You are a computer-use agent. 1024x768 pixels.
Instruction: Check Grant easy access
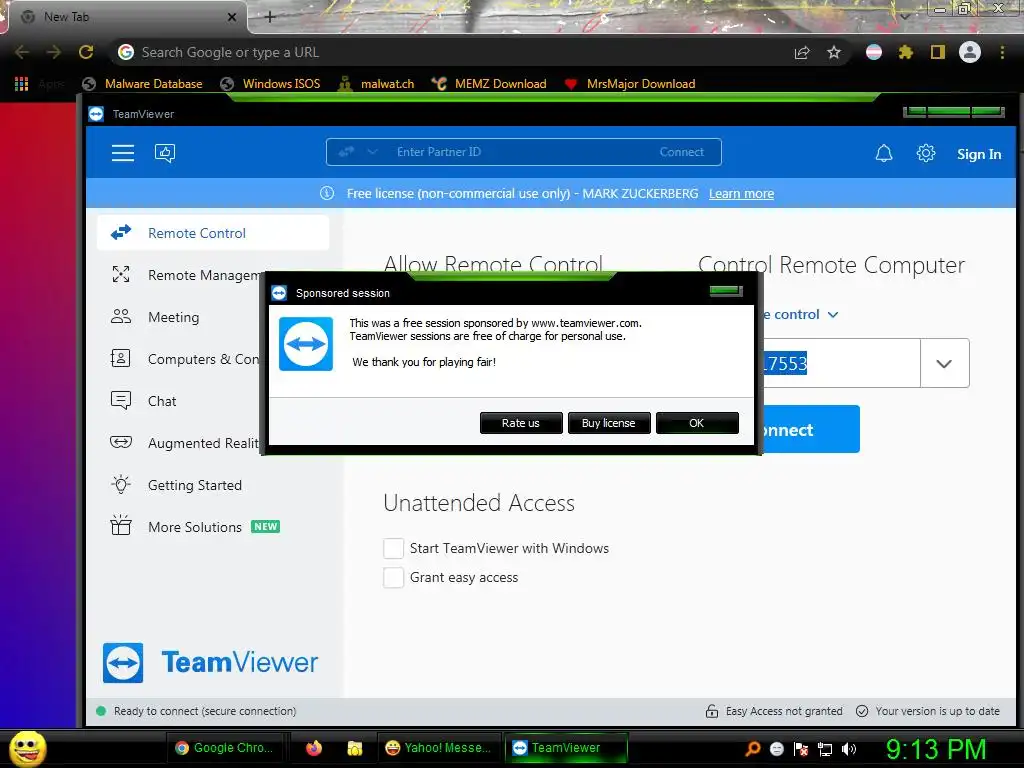point(393,577)
